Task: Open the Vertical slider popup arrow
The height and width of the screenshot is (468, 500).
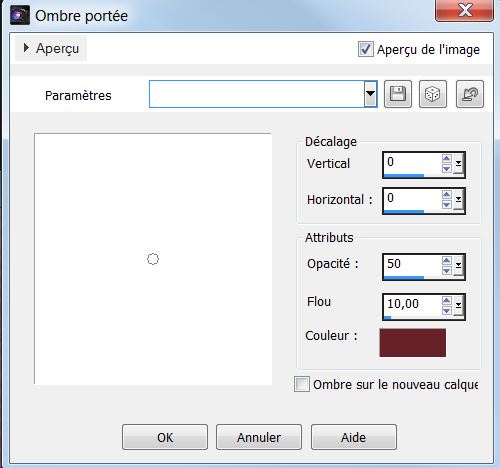Action: (459, 165)
